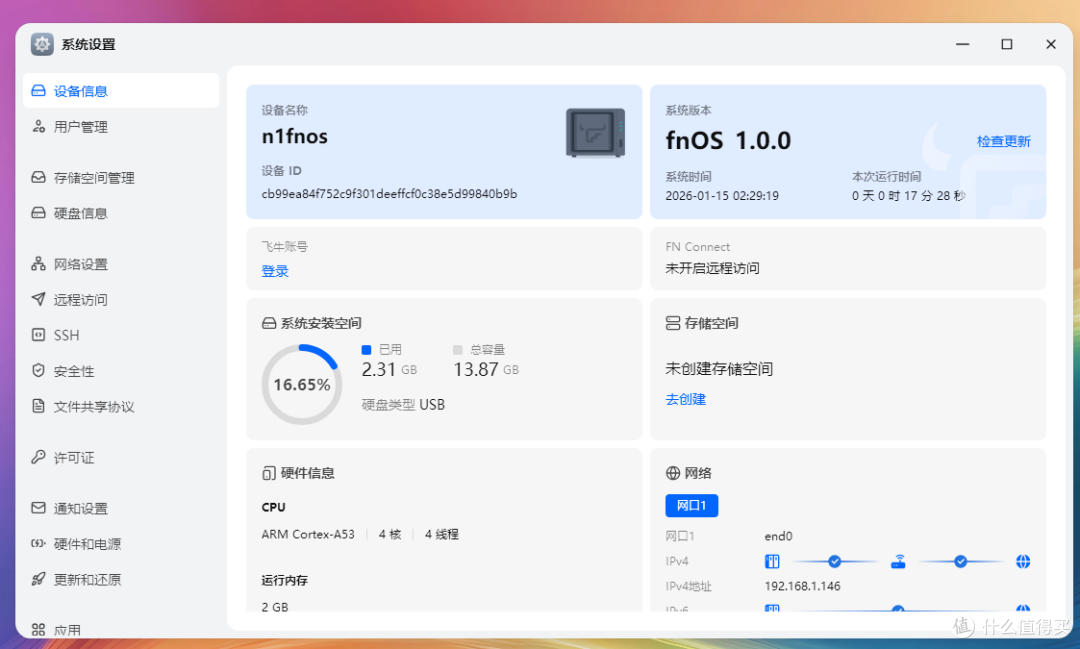This screenshot has height=649, width=1080.
Task: Click the 硬盘信息 disk icon
Action: pyautogui.click(x=39, y=213)
